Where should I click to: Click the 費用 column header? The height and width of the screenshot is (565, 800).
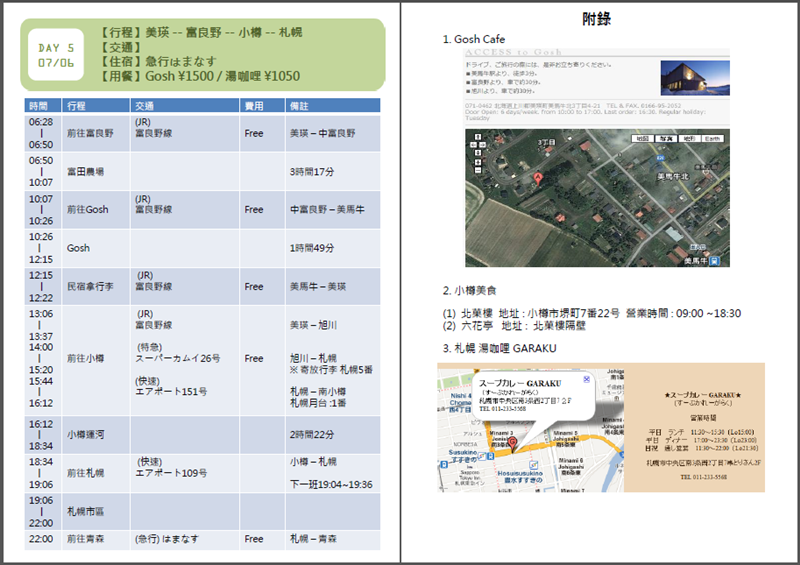coord(262,106)
